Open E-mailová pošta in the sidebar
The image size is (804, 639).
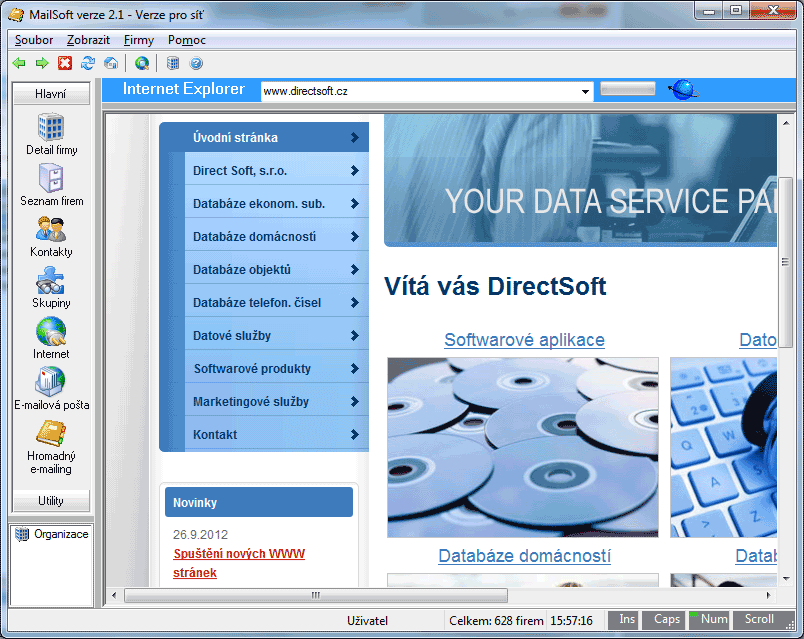[x=51, y=389]
